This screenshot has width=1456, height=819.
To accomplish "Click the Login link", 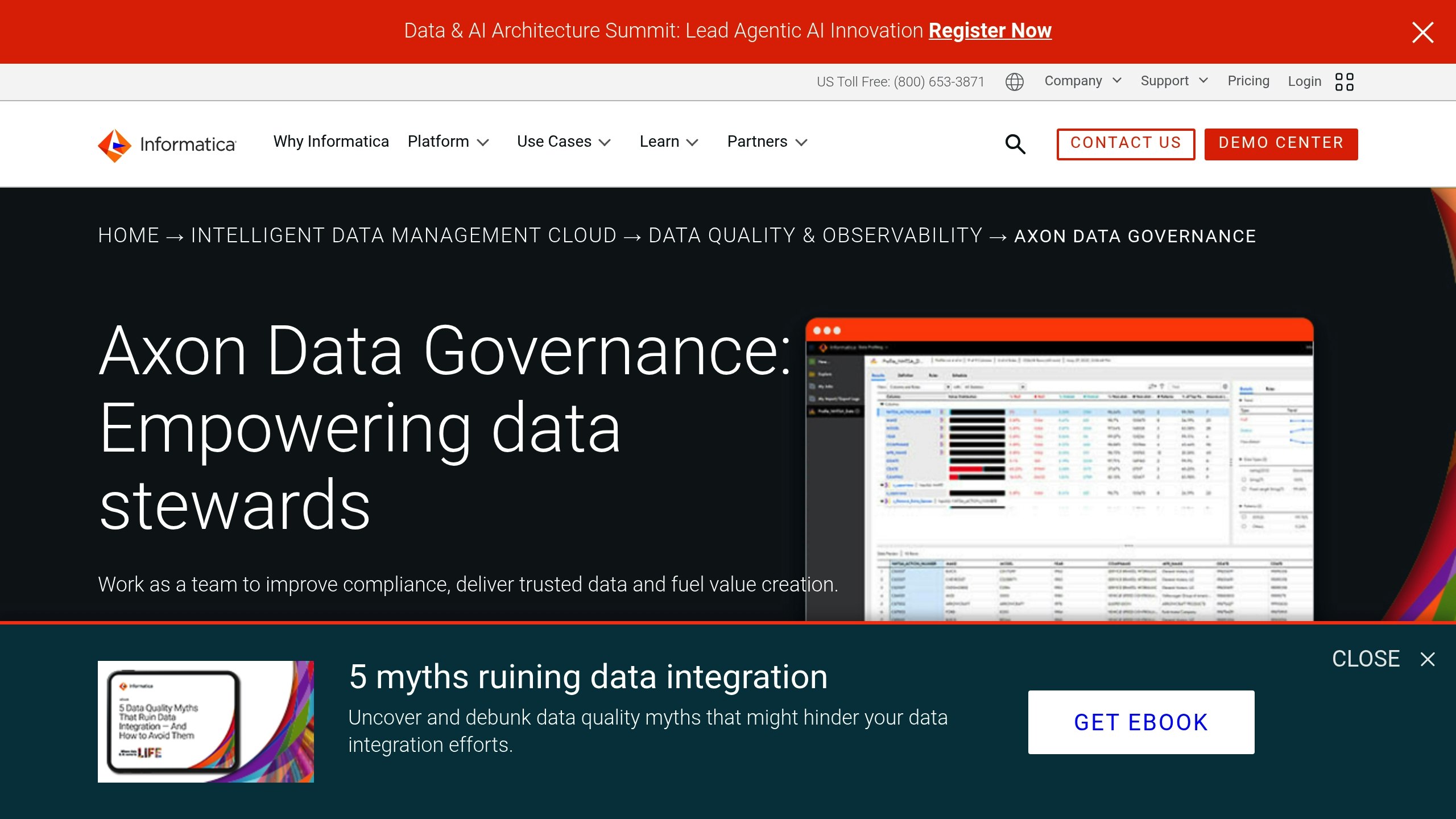I will (x=1304, y=81).
